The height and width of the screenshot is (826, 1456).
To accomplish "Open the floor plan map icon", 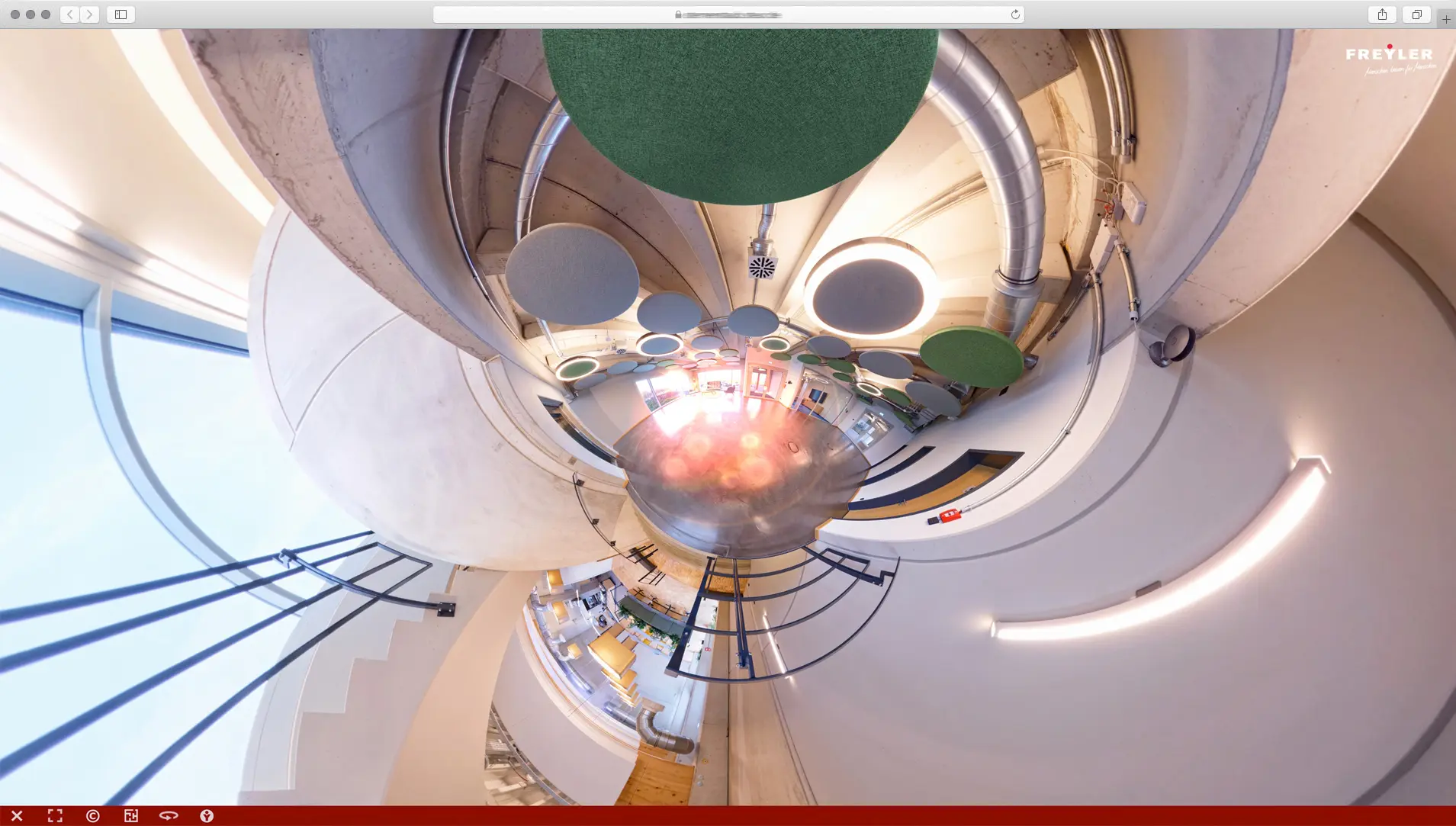I will click(x=131, y=815).
